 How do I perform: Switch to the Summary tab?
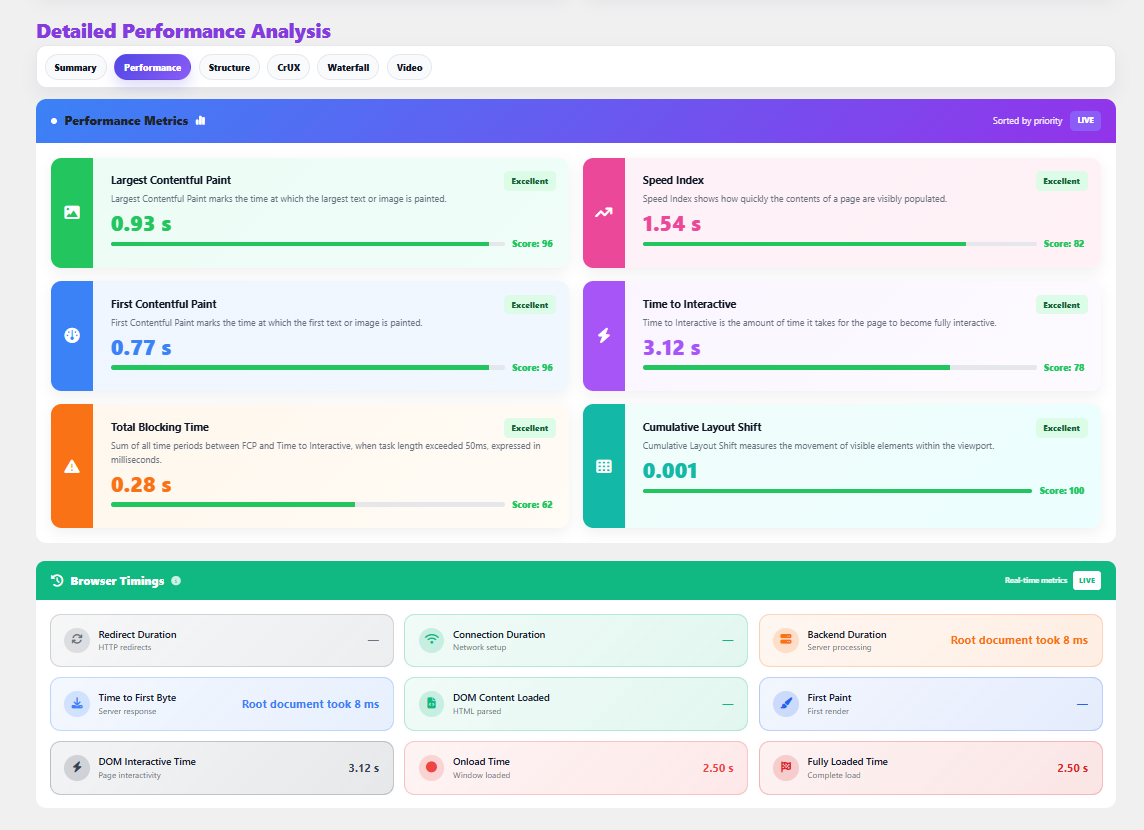click(x=76, y=68)
